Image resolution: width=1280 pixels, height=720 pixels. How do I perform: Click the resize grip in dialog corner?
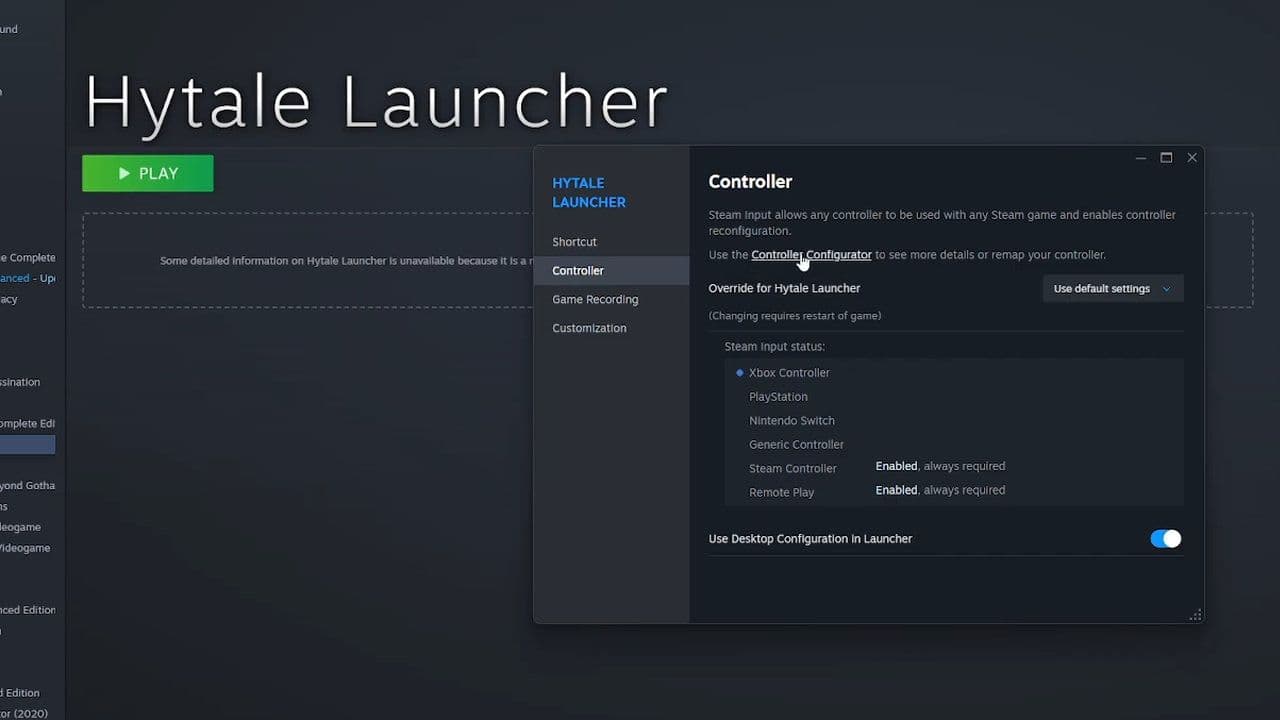click(x=1195, y=615)
